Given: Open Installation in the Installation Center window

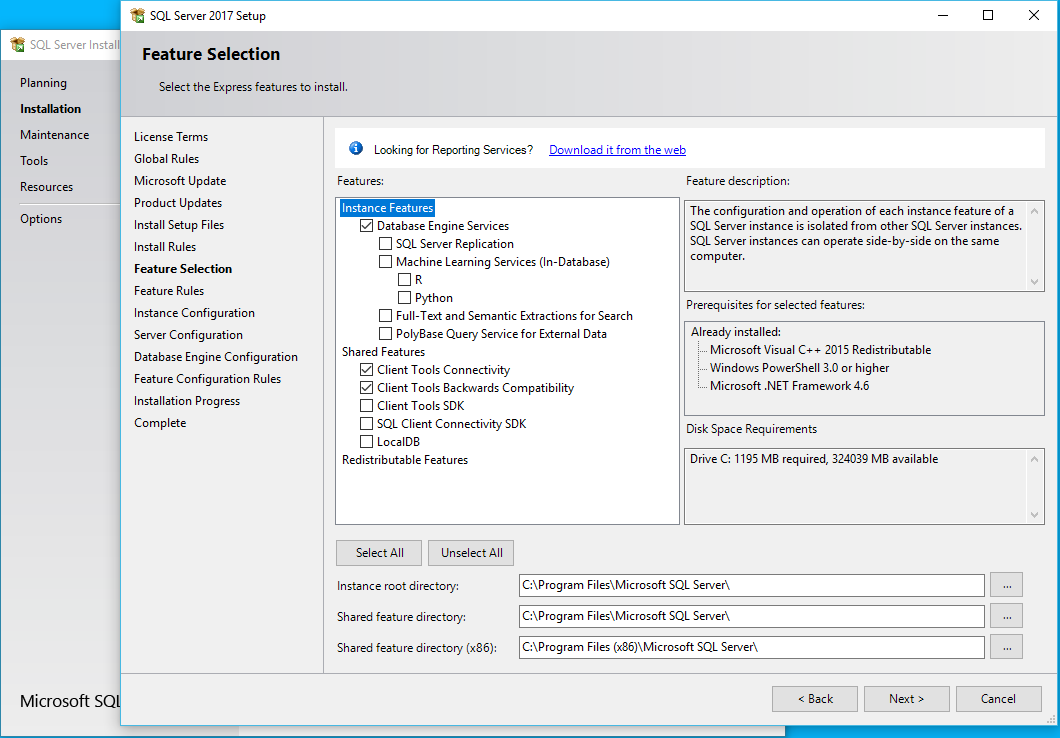Looking at the screenshot, I should tap(50, 109).
